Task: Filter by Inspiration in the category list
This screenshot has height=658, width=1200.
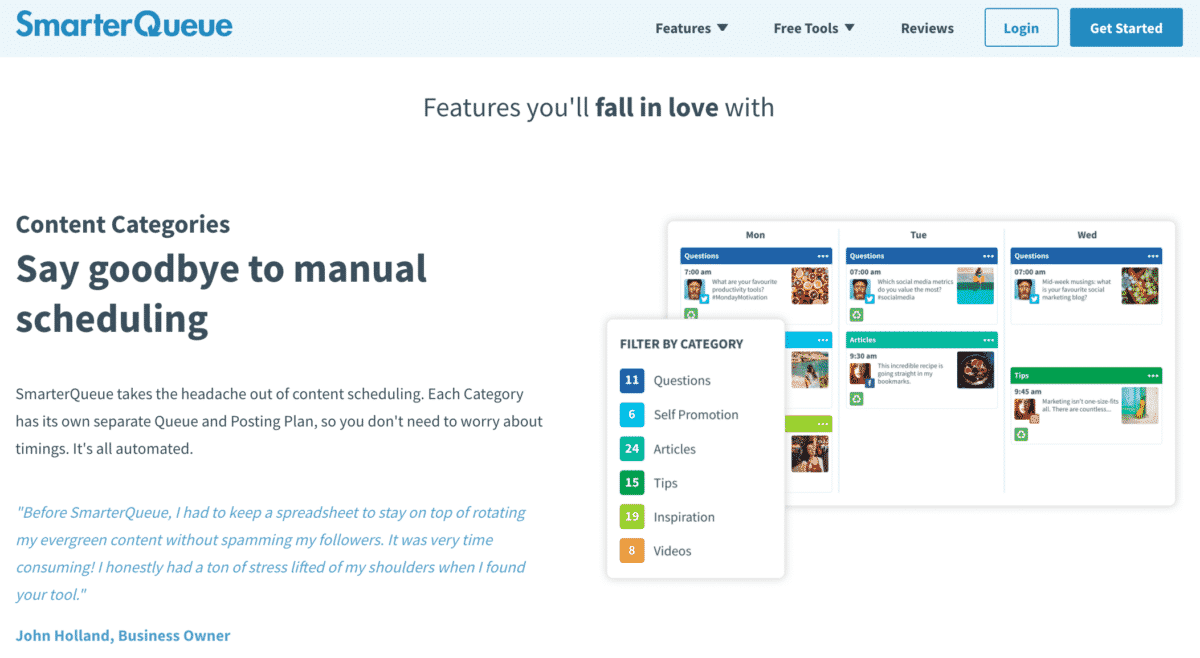Action: (684, 517)
